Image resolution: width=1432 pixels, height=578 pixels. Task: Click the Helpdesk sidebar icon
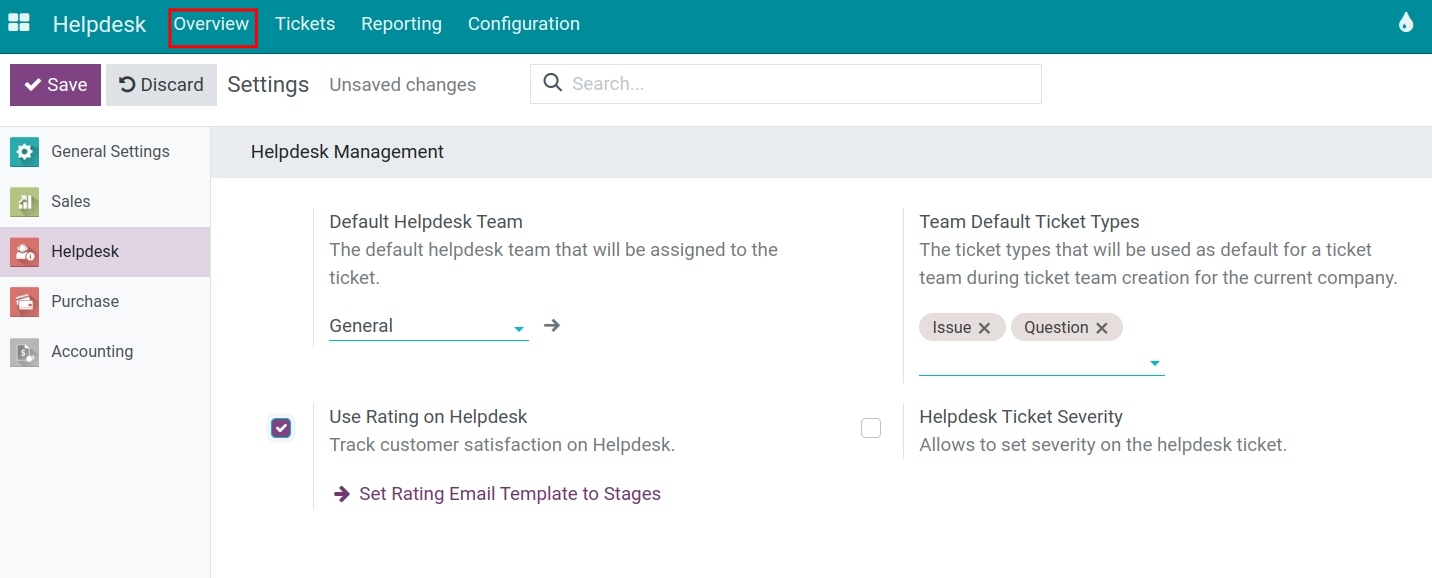tap(25, 252)
